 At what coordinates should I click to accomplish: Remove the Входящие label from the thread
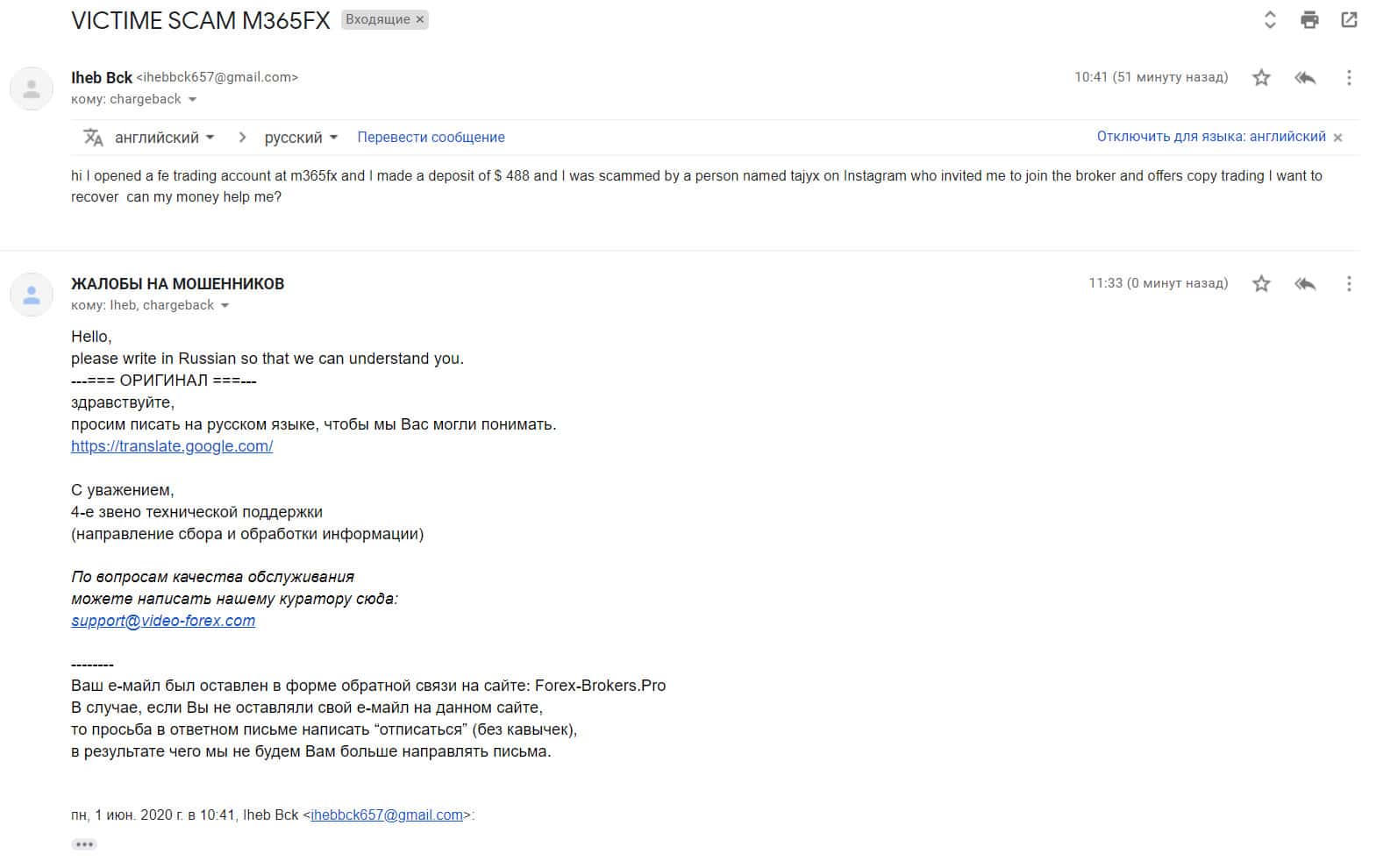pos(420,19)
